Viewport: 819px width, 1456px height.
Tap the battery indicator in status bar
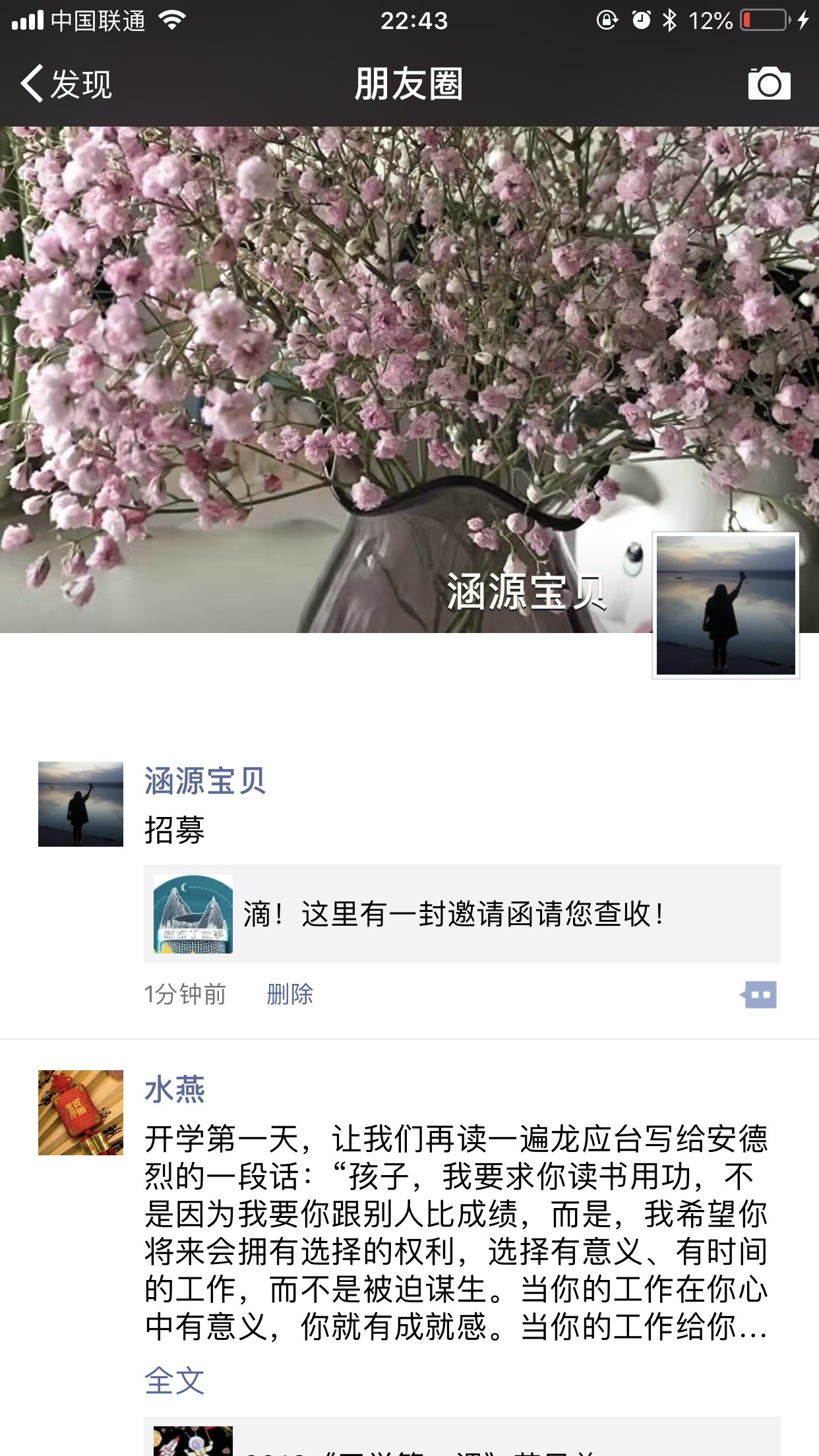(x=765, y=20)
